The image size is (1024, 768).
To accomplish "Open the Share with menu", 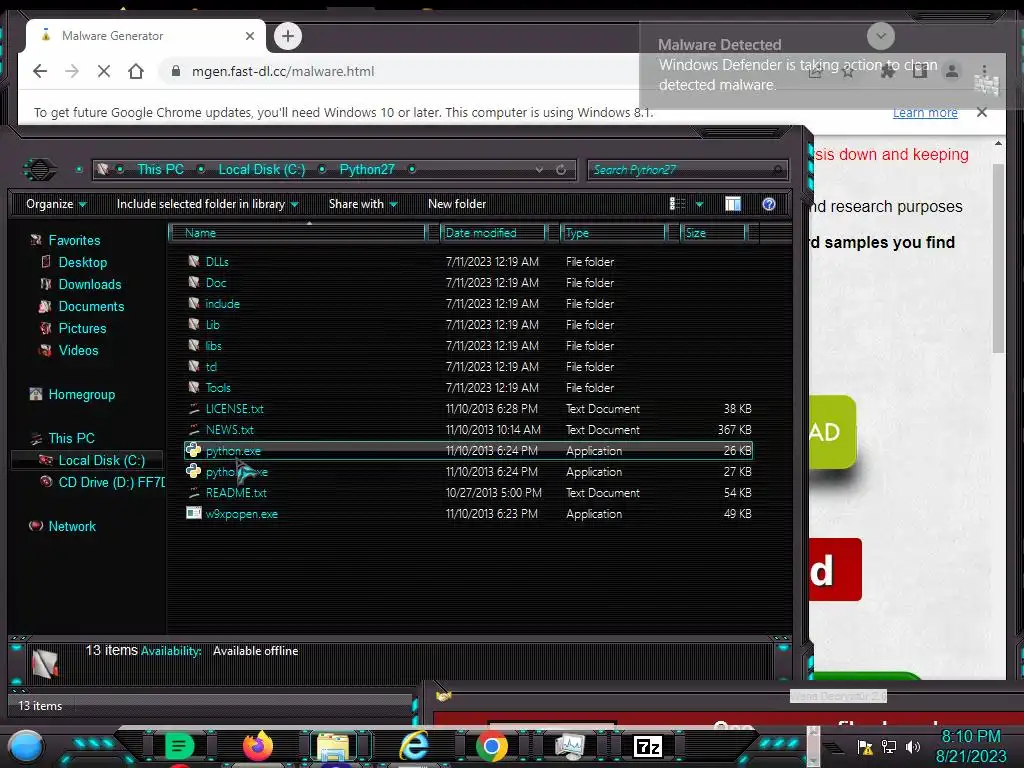I will [x=363, y=204].
